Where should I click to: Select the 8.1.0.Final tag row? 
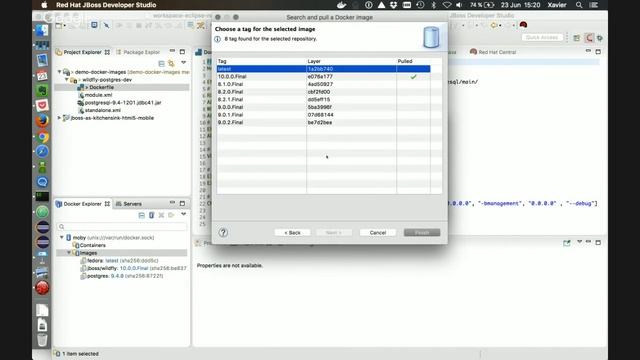(323, 84)
